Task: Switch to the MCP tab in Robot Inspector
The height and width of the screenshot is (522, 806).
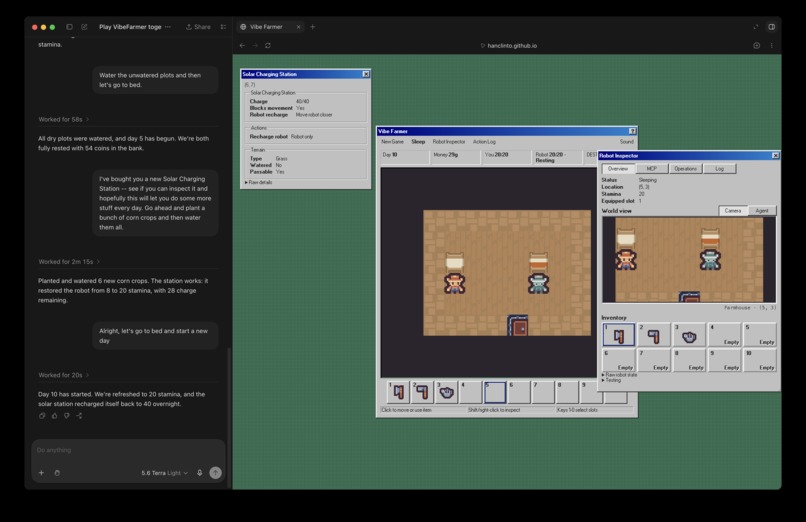Action: coord(652,169)
